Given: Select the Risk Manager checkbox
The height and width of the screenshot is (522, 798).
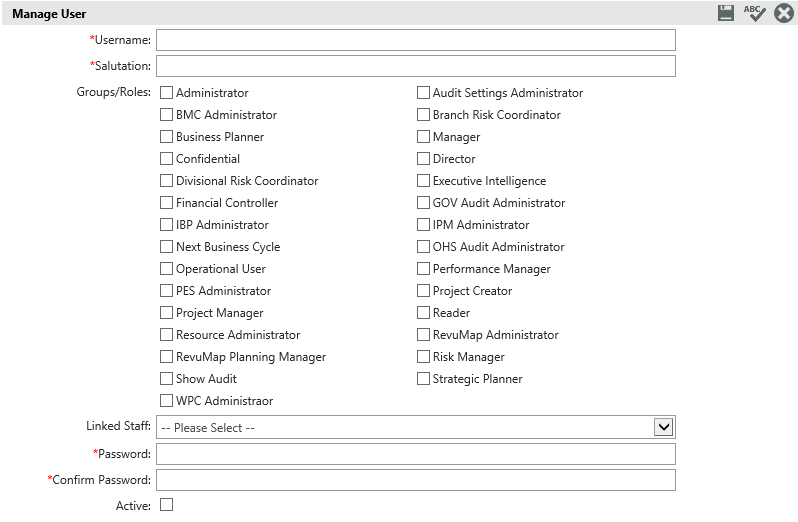Looking at the screenshot, I should pyautogui.click(x=424, y=357).
